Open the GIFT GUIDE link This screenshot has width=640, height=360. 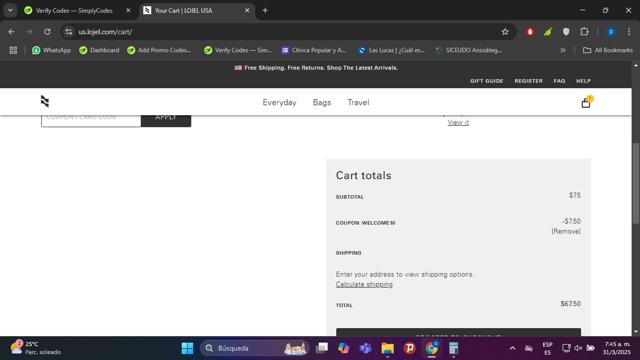(x=487, y=81)
